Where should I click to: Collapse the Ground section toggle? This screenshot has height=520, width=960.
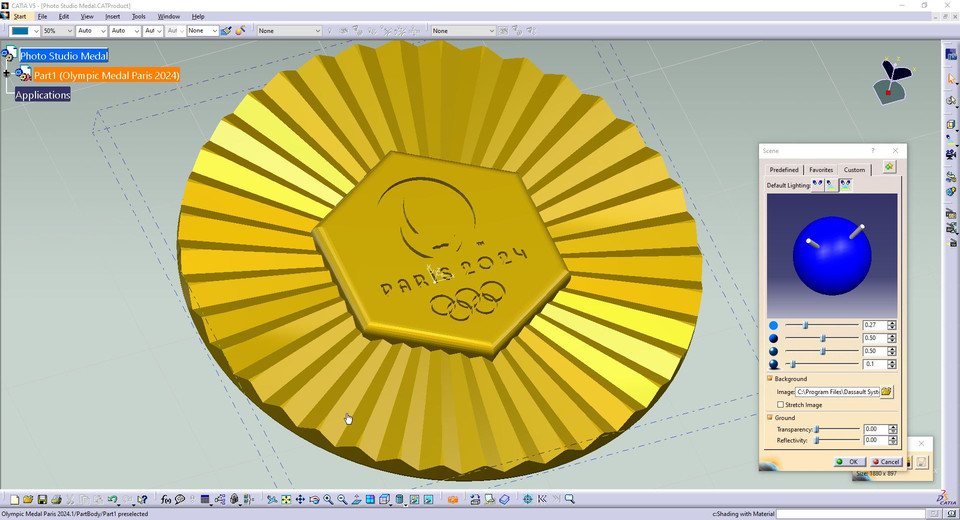770,417
